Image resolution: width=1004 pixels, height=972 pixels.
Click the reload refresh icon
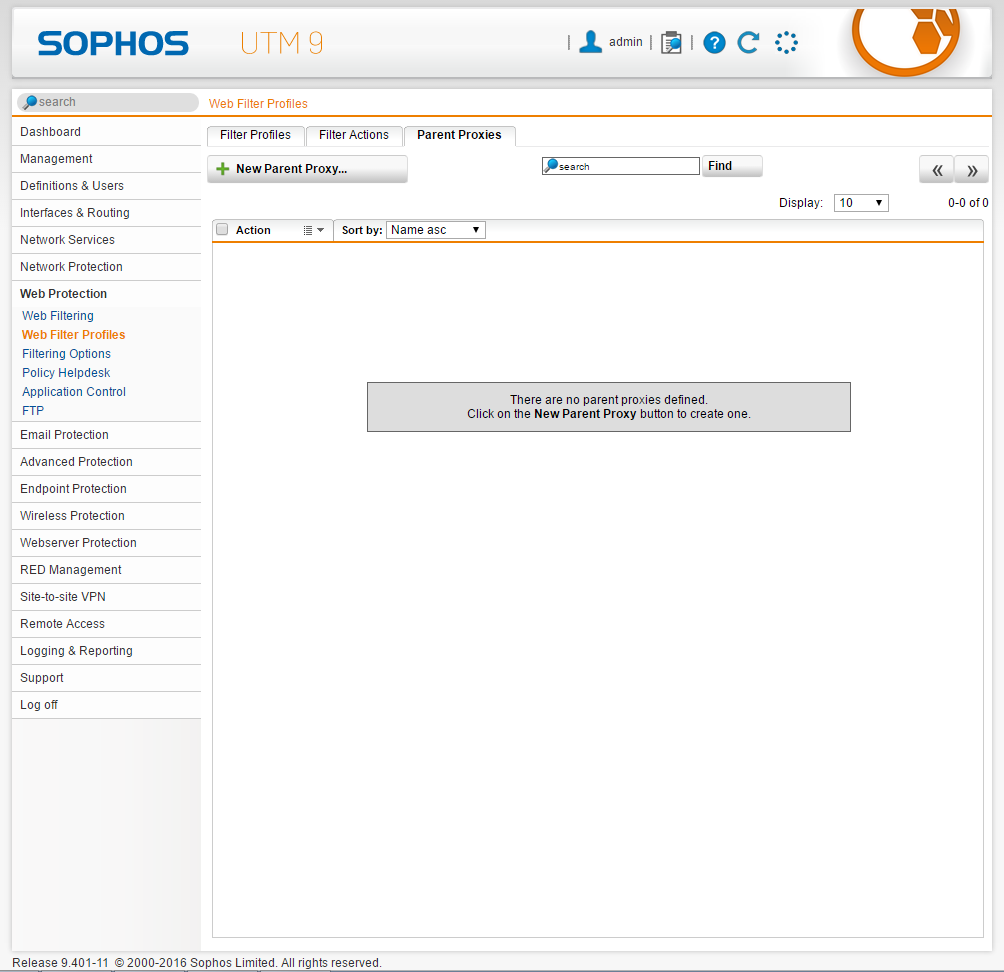pos(749,43)
